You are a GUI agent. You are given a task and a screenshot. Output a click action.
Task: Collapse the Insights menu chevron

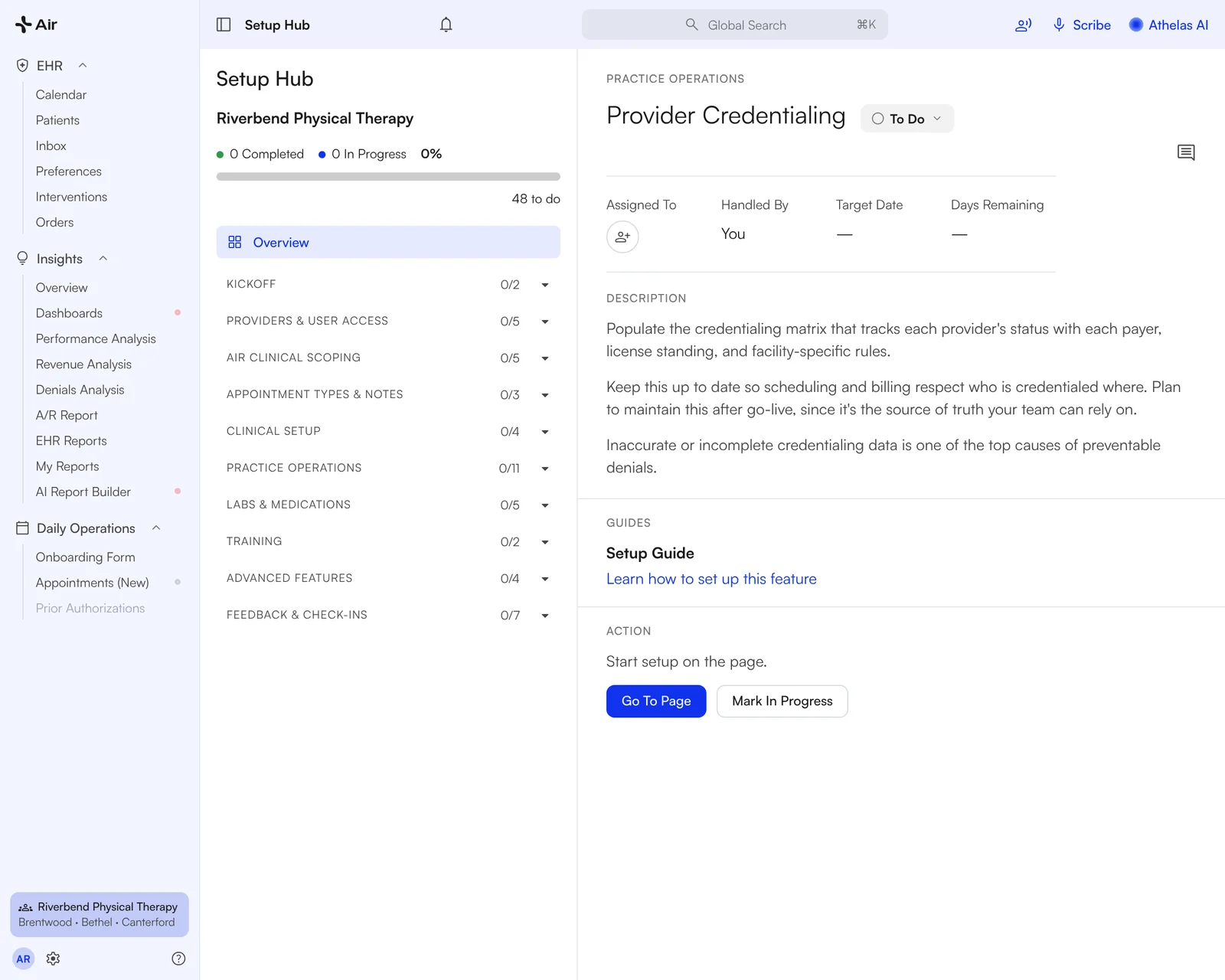pos(103,259)
